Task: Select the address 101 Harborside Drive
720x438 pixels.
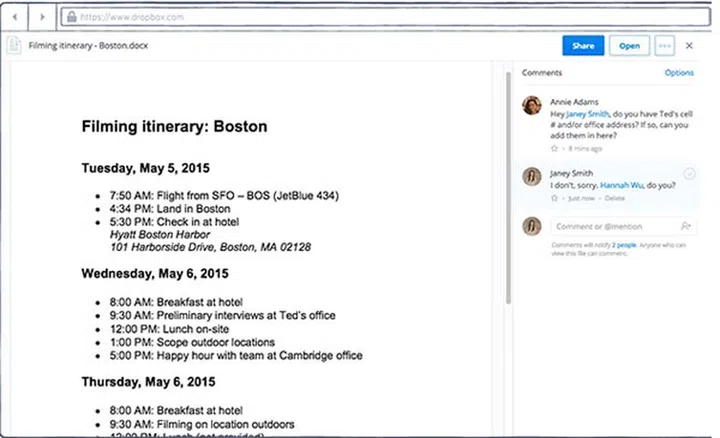Action: pos(210,247)
